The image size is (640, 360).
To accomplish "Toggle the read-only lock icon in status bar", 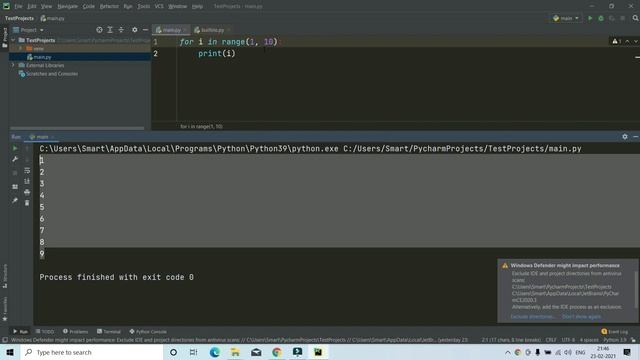I will click(633, 340).
